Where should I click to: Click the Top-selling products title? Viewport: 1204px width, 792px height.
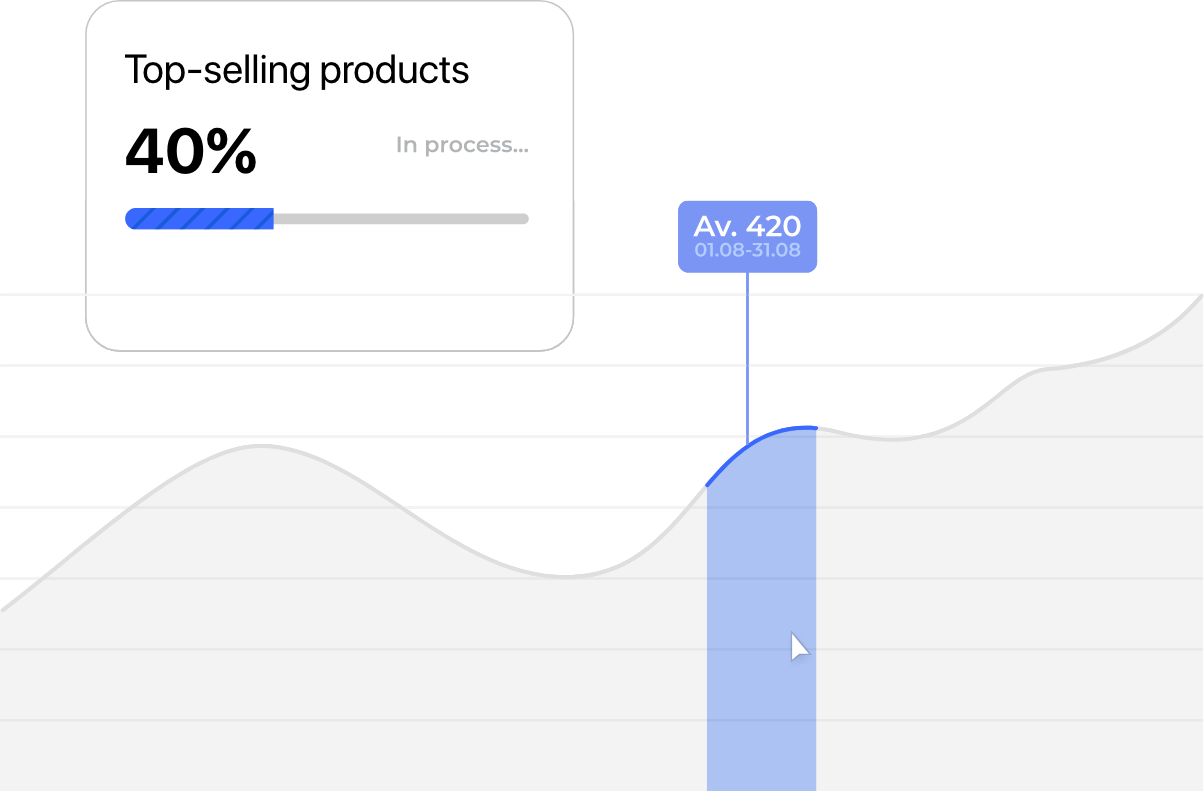(x=297, y=71)
